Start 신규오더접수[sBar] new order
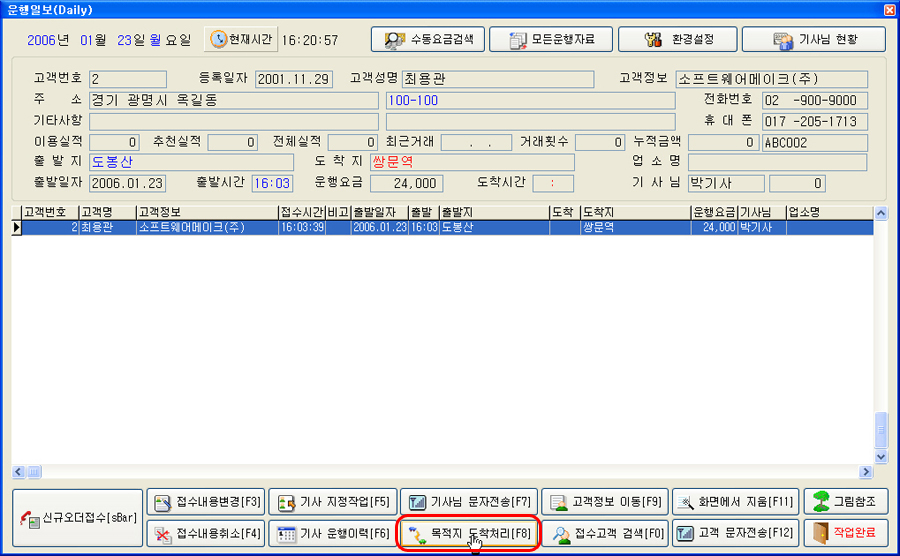900x556 pixels. pyautogui.click(x=77, y=518)
